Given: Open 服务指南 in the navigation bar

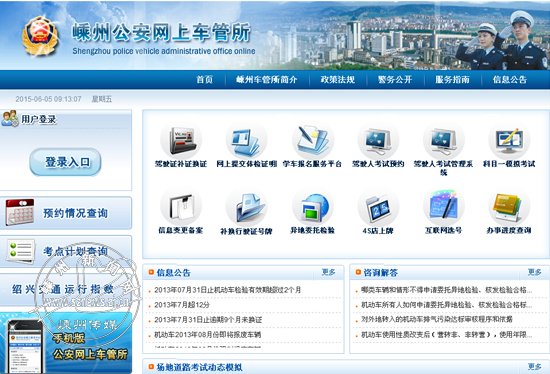Looking at the screenshot, I should click(452, 80).
